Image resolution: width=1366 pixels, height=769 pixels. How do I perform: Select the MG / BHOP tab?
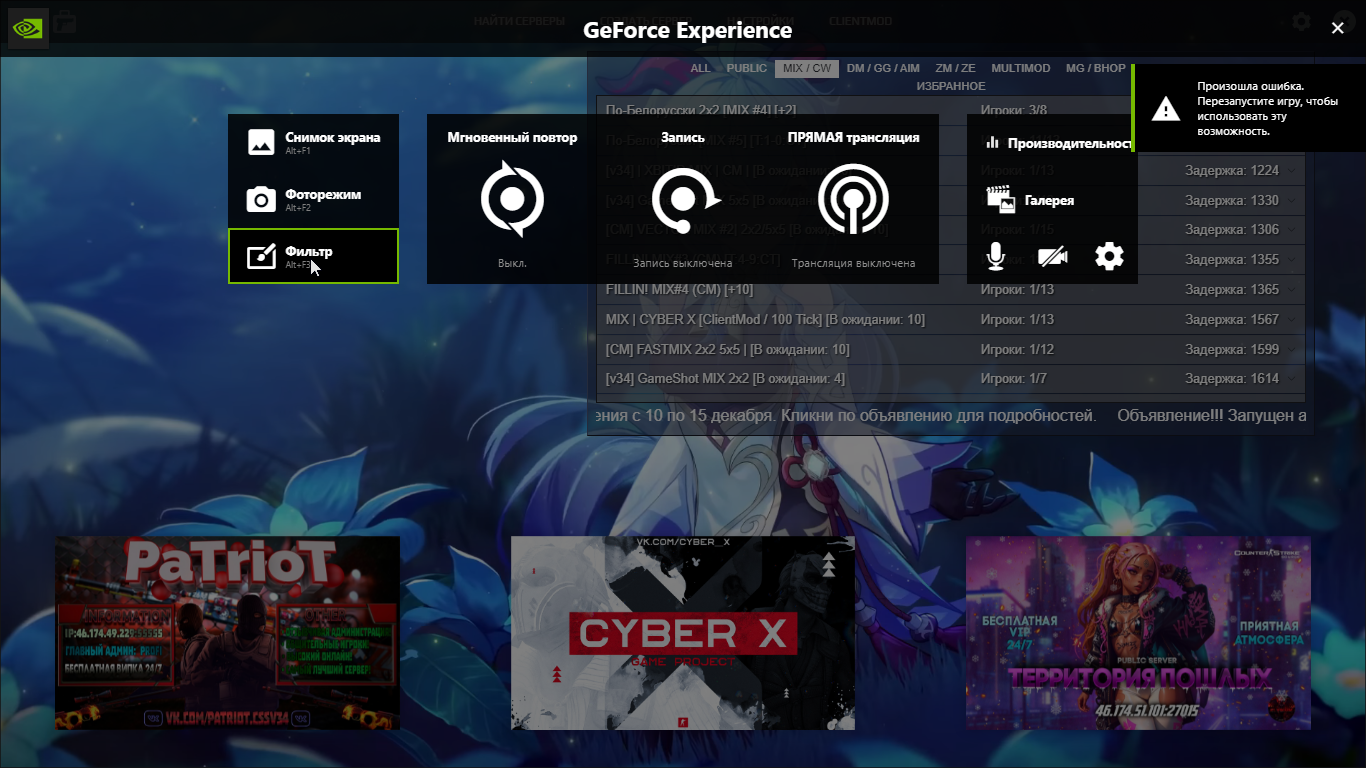point(1095,68)
